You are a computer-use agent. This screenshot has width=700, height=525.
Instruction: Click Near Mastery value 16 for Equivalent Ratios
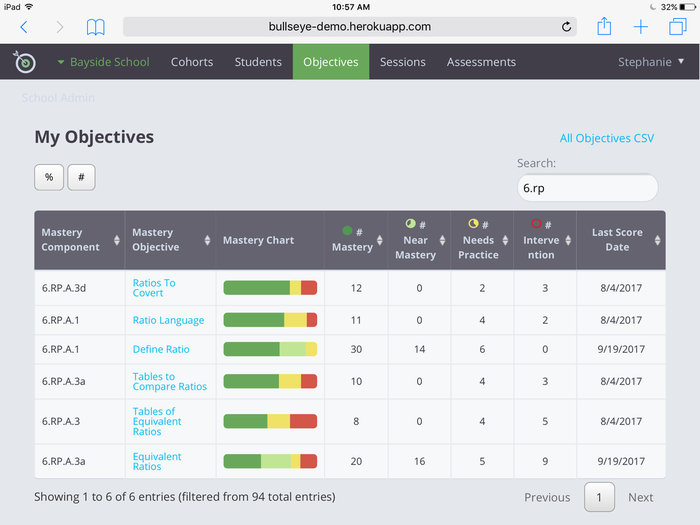[419, 461]
